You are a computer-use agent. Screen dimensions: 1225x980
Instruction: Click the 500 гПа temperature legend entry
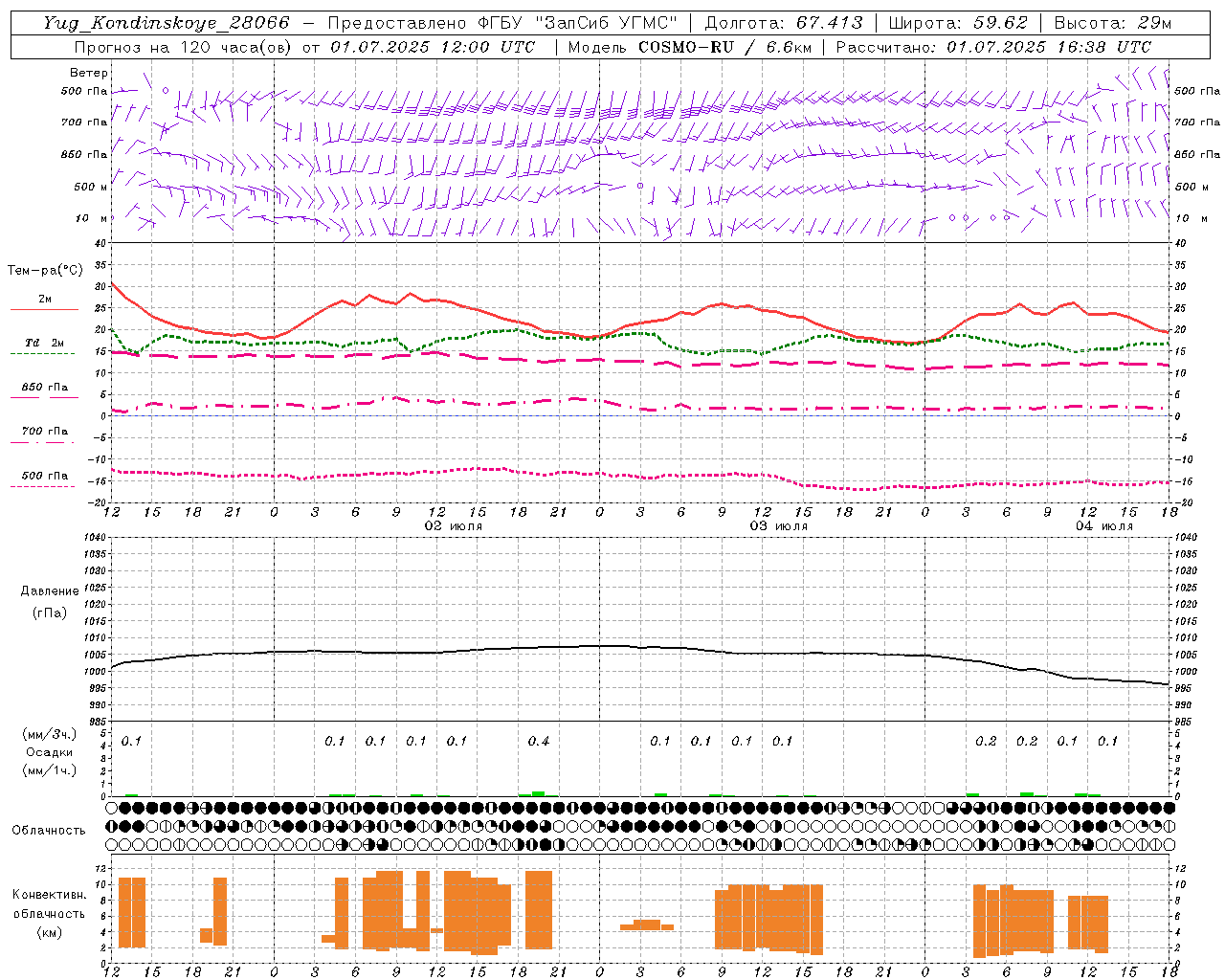(x=44, y=476)
